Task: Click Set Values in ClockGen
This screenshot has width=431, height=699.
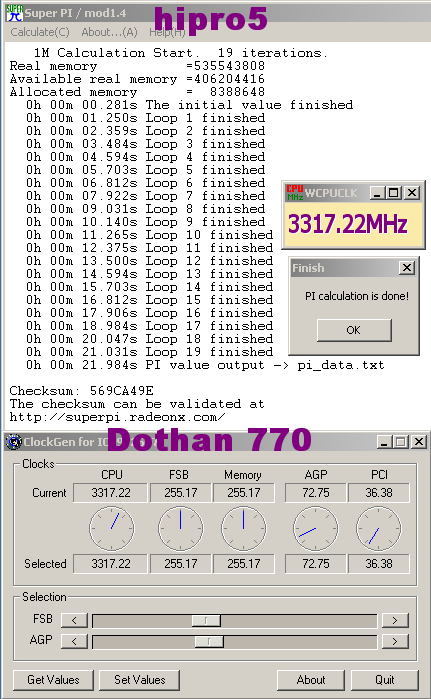Action: [x=140, y=680]
